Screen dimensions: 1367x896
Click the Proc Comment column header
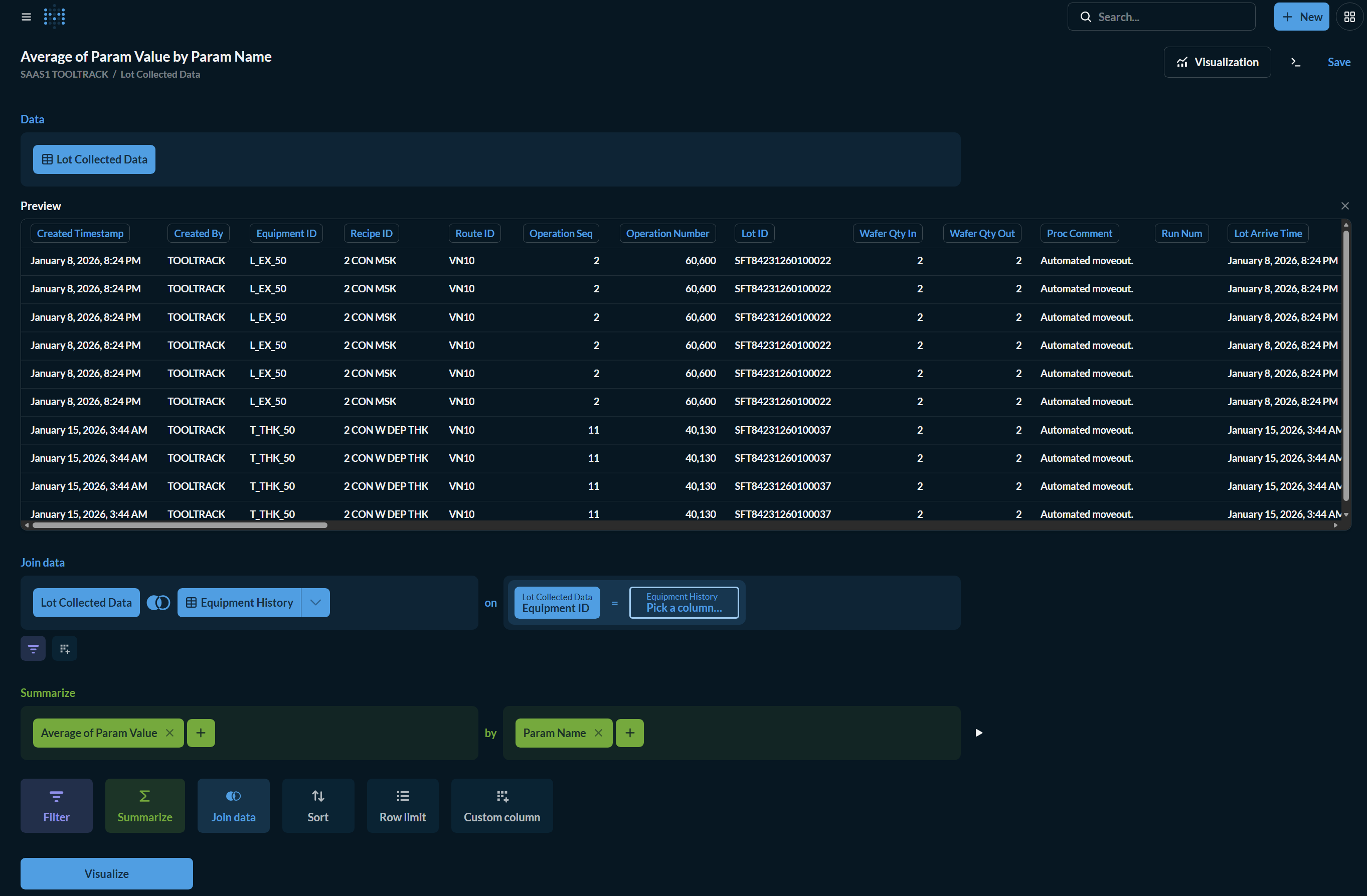coord(1079,233)
